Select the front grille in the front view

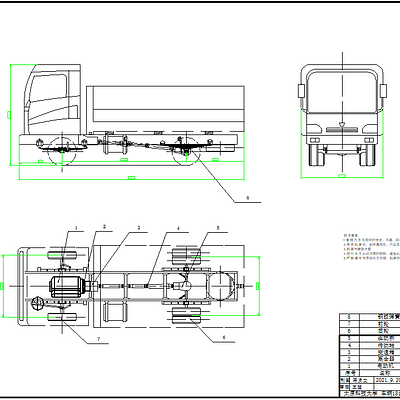coord(342,129)
